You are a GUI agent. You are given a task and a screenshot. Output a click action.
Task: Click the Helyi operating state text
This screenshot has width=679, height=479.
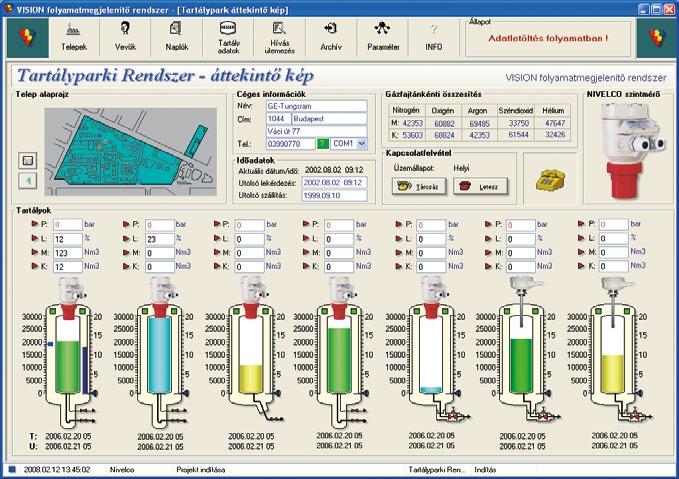461,168
